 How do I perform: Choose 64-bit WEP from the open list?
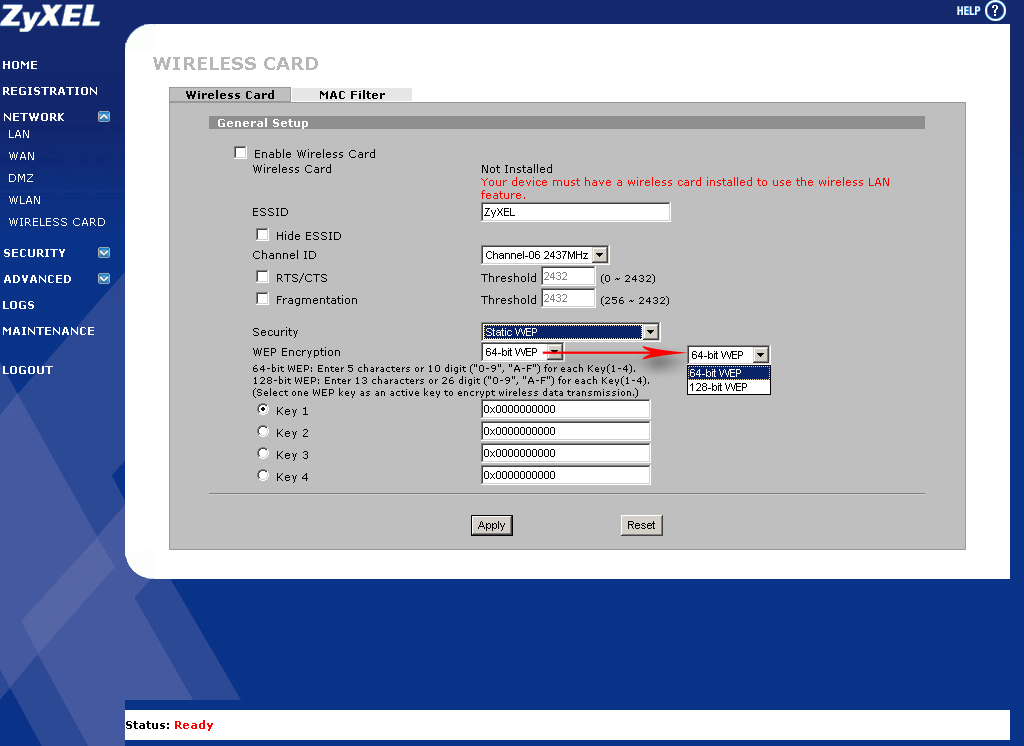[x=729, y=373]
